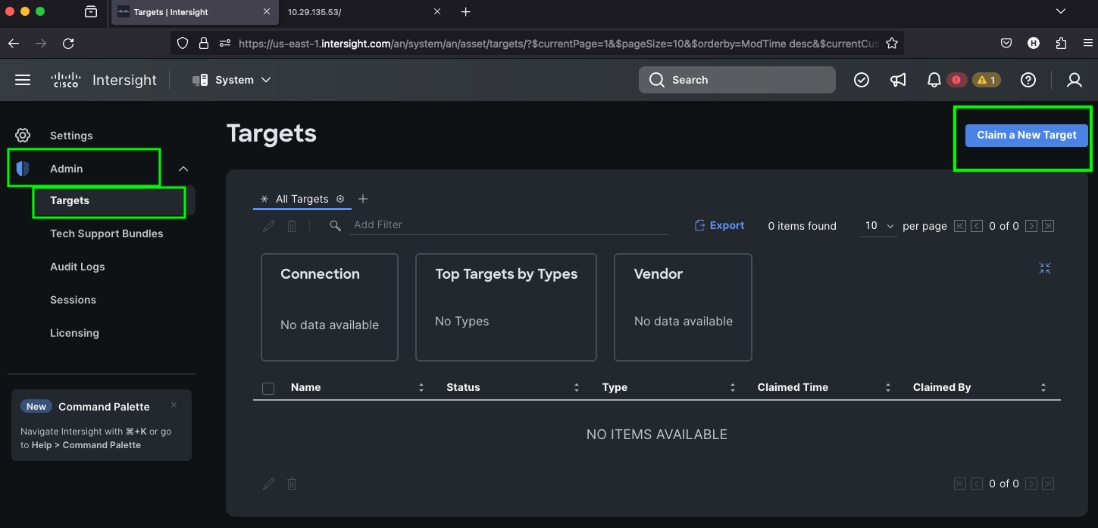1098x528 pixels.
Task: Open the rows per page dropdown
Action: click(x=878, y=226)
